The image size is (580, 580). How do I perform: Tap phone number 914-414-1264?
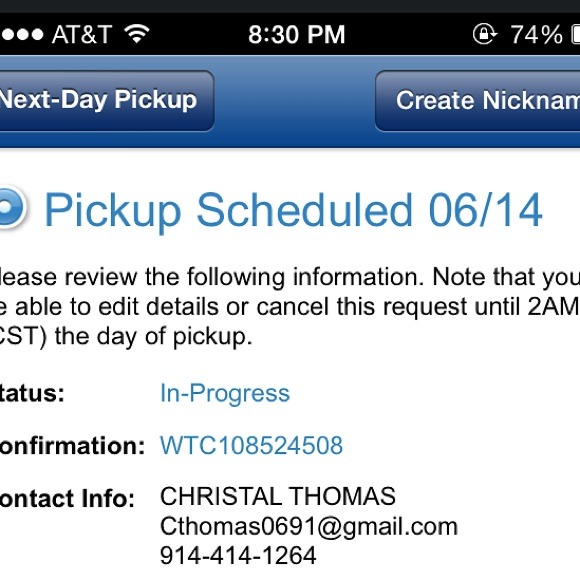[x=238, y=556]
